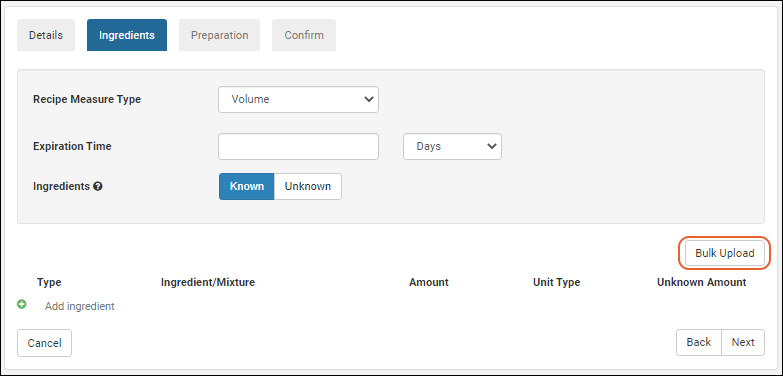Click the Amount column header
Screen dimensions: 783x376
(x=429, y=283)
